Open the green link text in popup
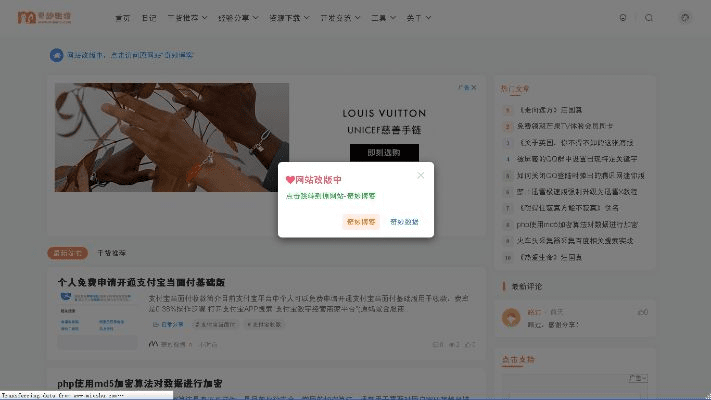Screen dimensions: 711x400 point(331,196)
